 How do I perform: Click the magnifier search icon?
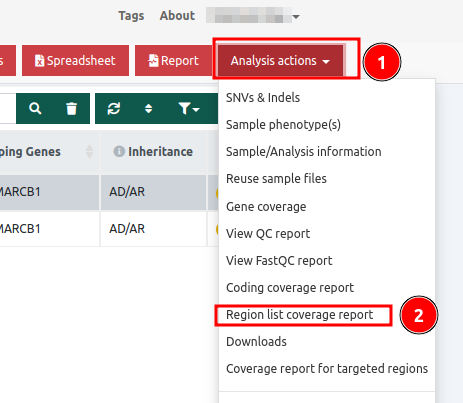pos(35,109)
